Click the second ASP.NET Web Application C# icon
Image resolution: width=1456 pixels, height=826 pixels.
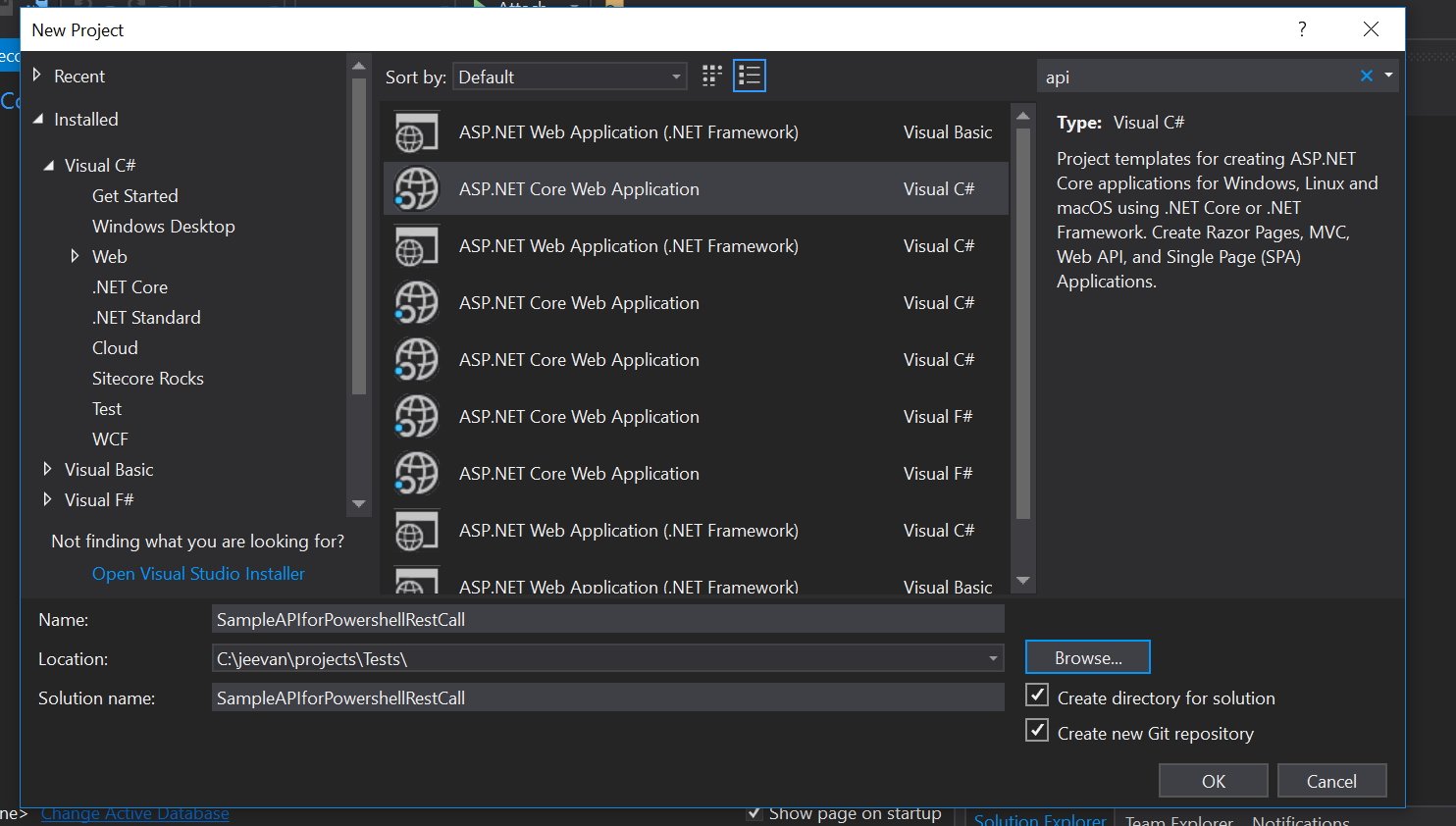(416, 531)
